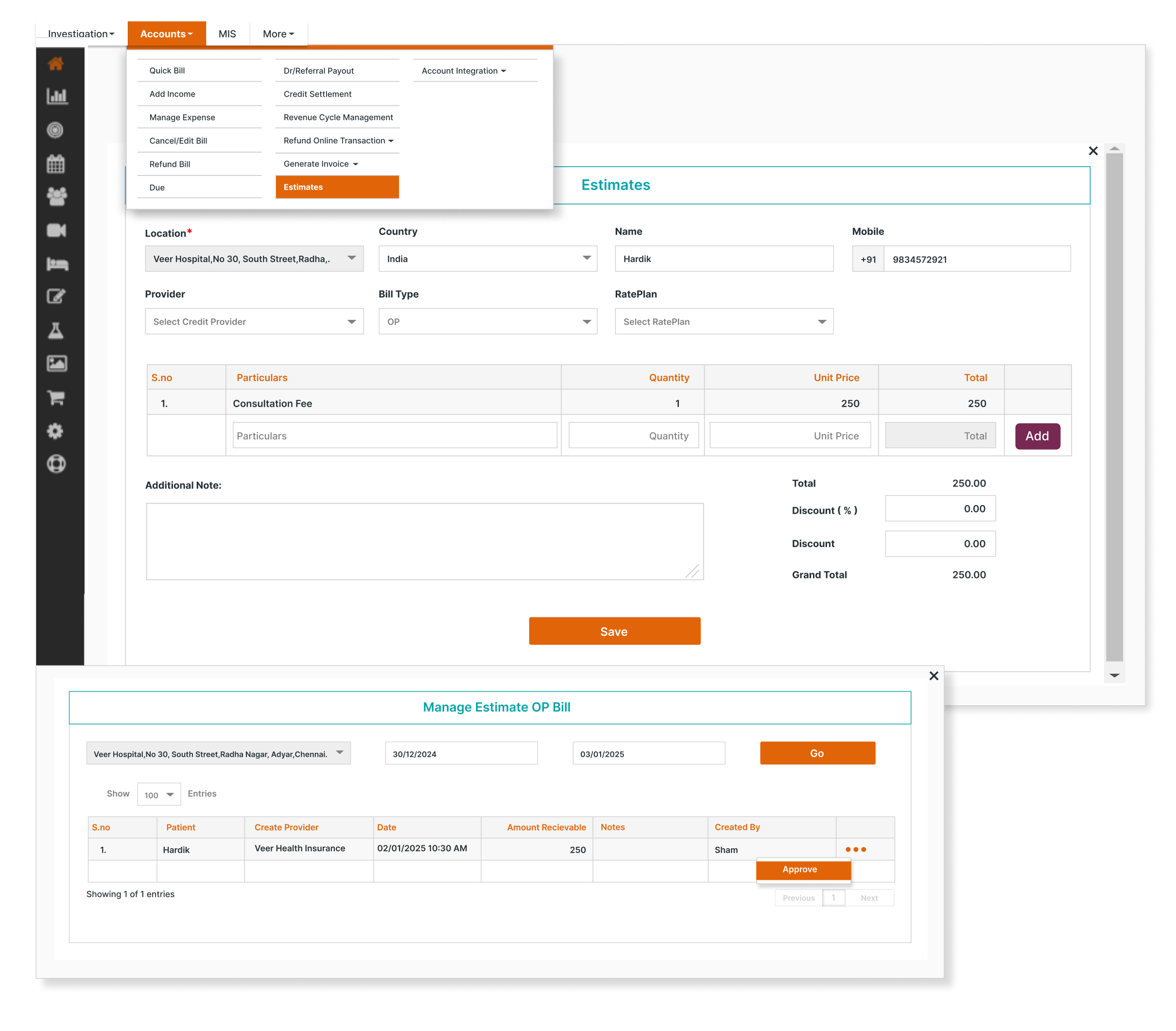
Task: Click the home icon in sidebar
Action: pyautogui.click(x=56, y=64)
